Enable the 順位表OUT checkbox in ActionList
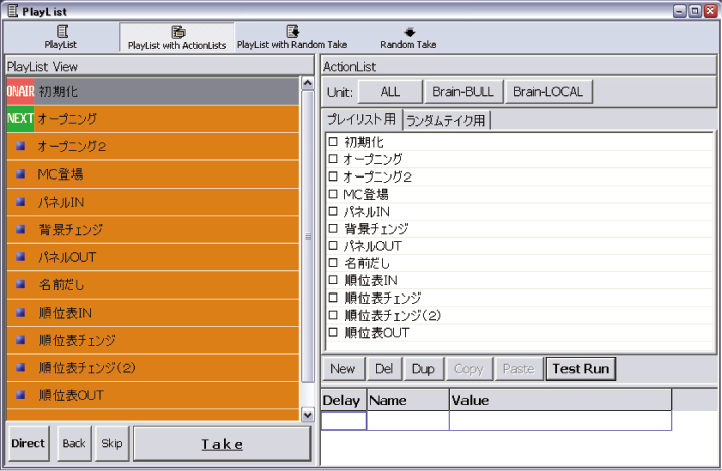Screen dimensions: 722x471 coord(333,333)
